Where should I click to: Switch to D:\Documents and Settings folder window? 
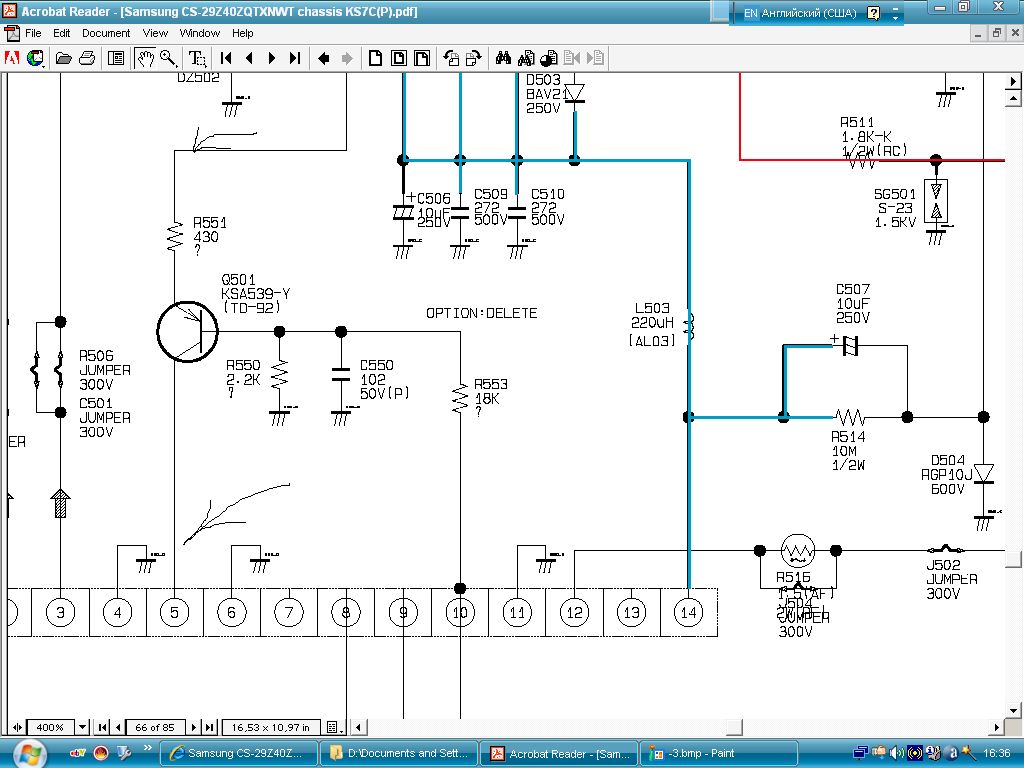point(398,754)
